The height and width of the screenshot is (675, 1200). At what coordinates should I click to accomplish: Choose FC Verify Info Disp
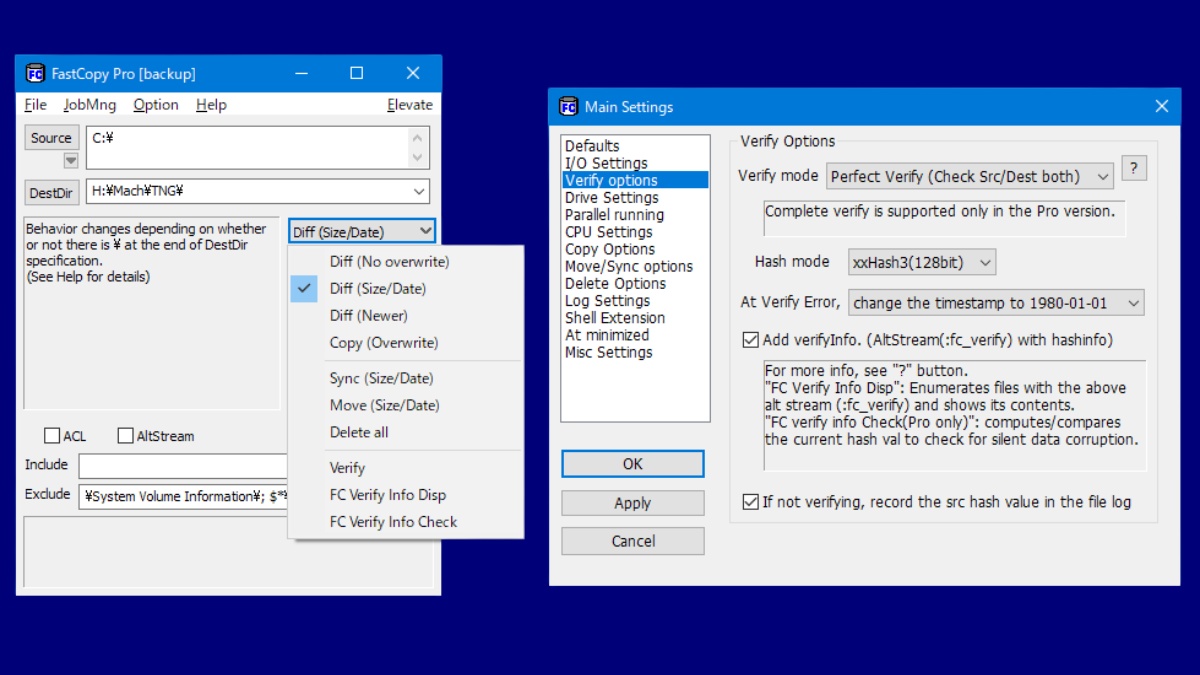pyautogui.click(x=405, y=495)
